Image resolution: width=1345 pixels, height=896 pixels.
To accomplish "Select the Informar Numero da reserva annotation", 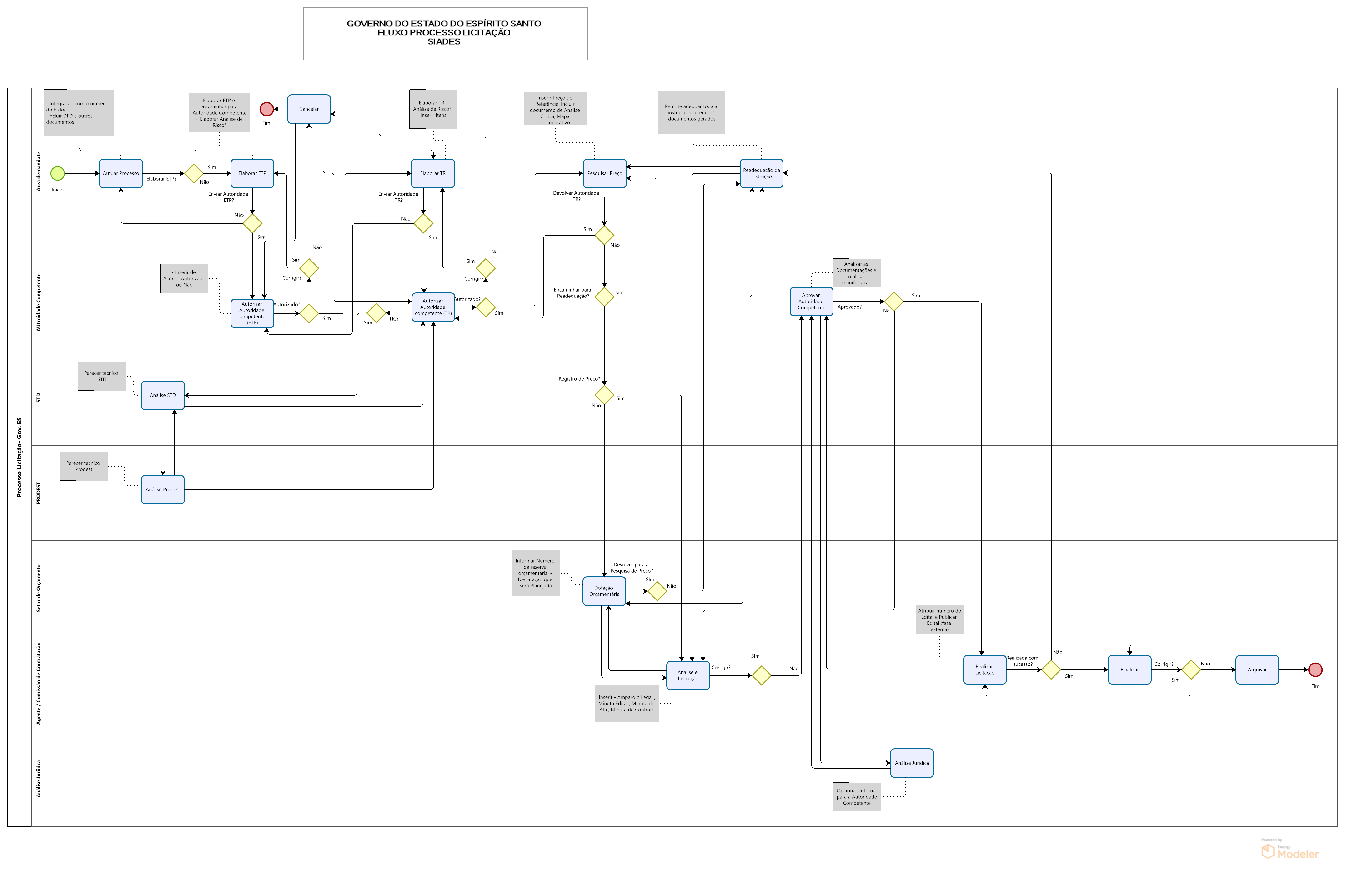I will tap(535, 573).
